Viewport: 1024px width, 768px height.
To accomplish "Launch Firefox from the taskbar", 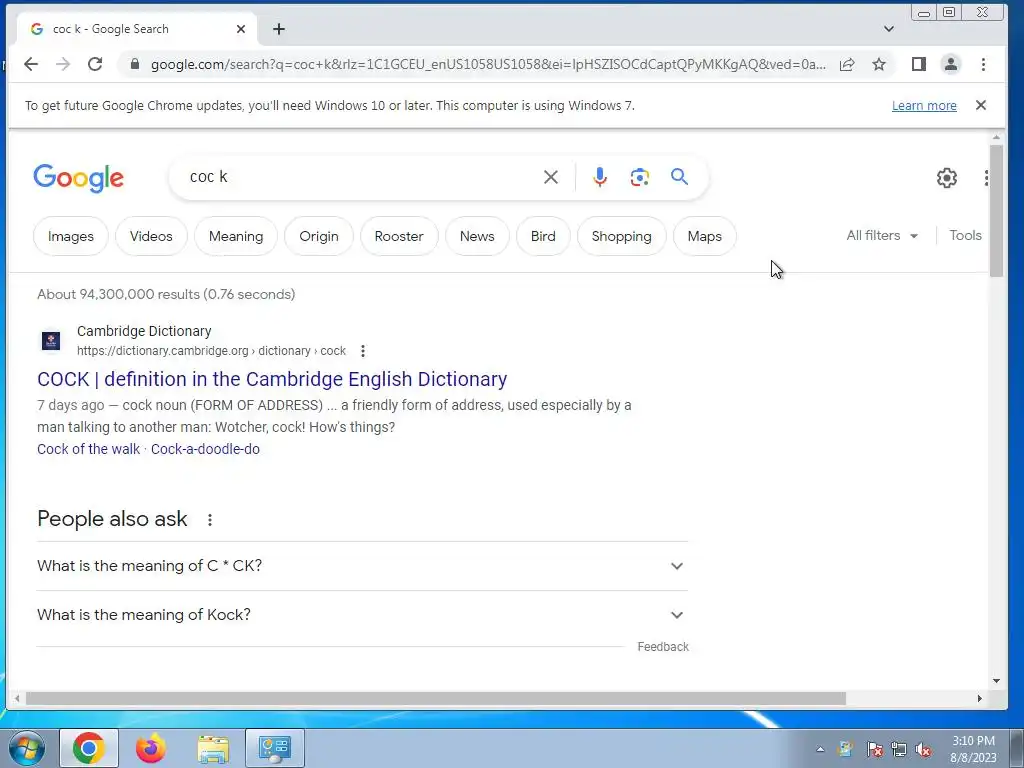I will tap(151, 748).
